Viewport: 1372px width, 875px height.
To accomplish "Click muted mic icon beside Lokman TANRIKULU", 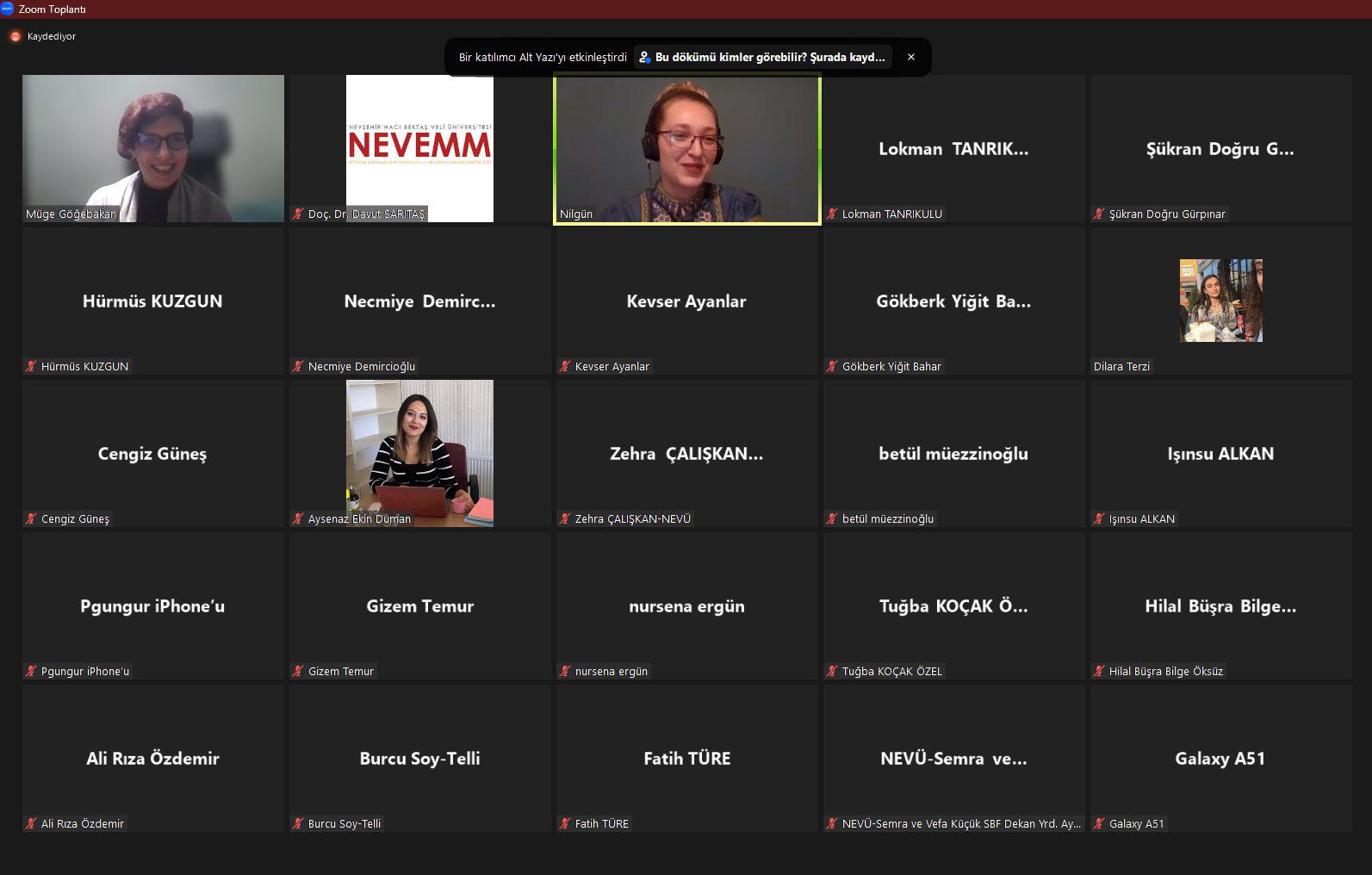I will click(832, 214).
